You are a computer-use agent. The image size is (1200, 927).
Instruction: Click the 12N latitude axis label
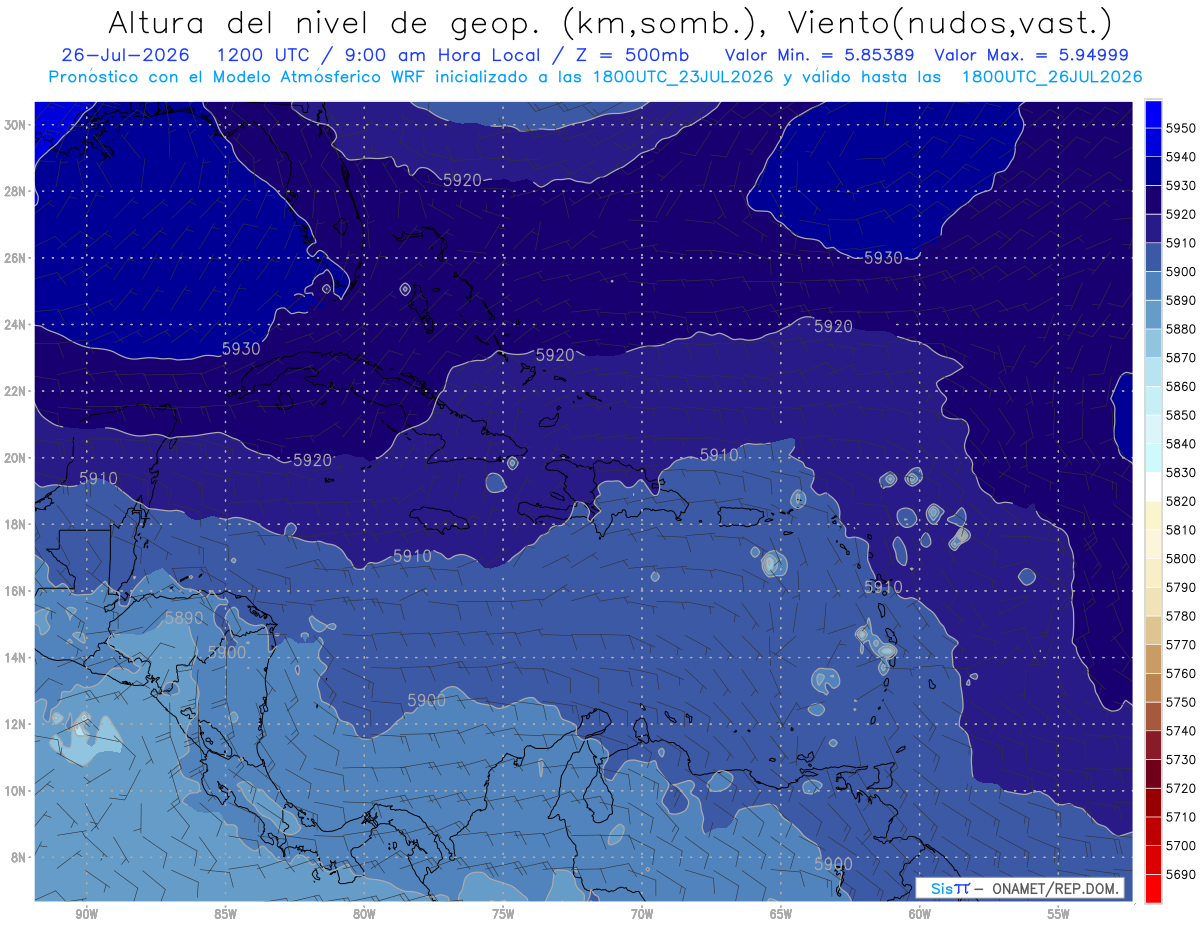coord(15,724)
